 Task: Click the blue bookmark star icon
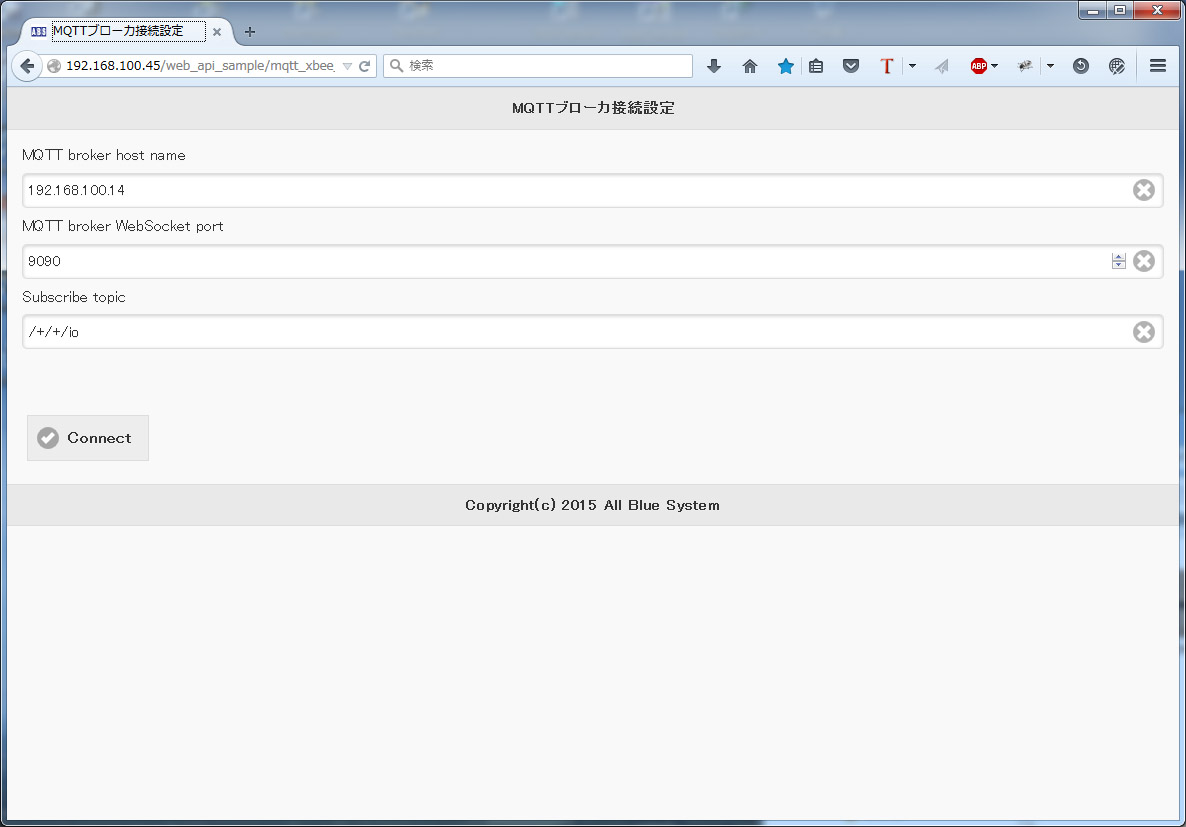(x=785, y=66)
